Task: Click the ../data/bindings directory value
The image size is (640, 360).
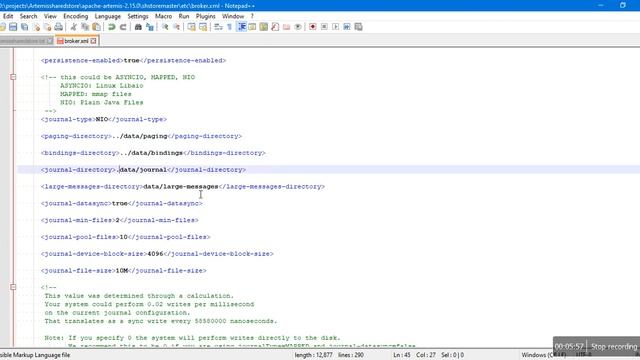Action: (151, 153)
